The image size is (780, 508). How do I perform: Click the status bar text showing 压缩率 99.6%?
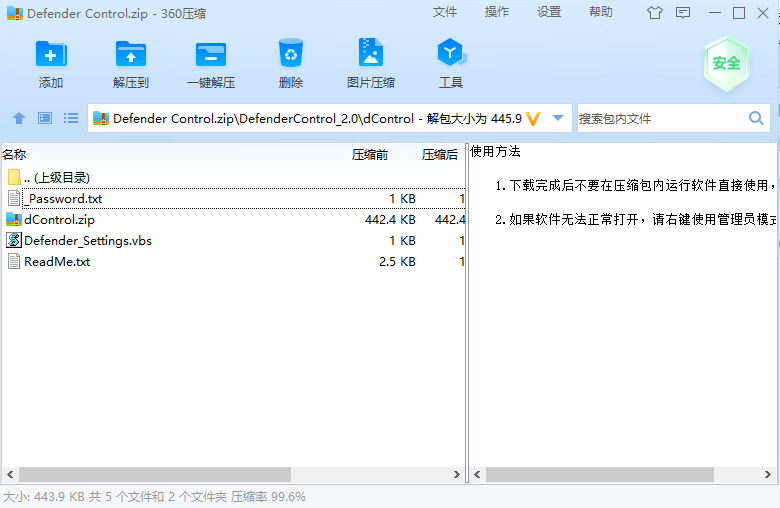269,497
